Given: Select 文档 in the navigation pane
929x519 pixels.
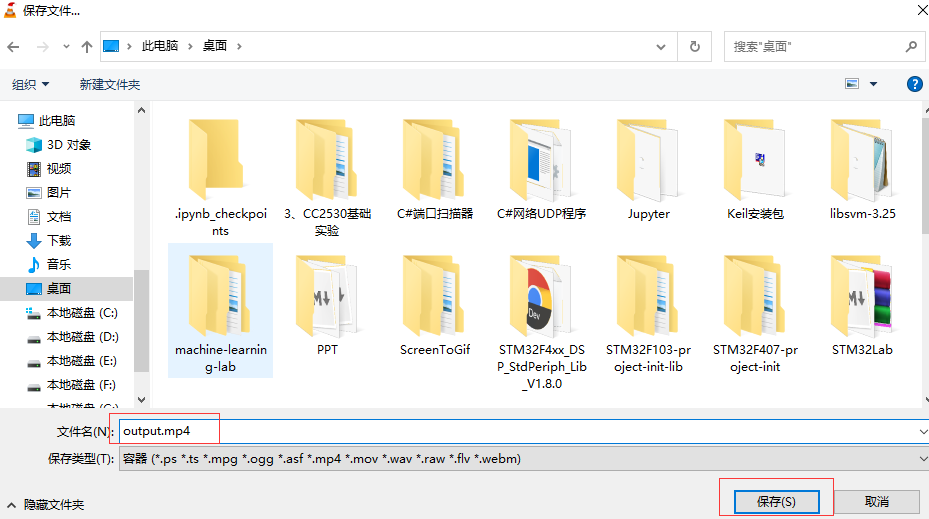Looking at the screenshot, I should point(49,217).
